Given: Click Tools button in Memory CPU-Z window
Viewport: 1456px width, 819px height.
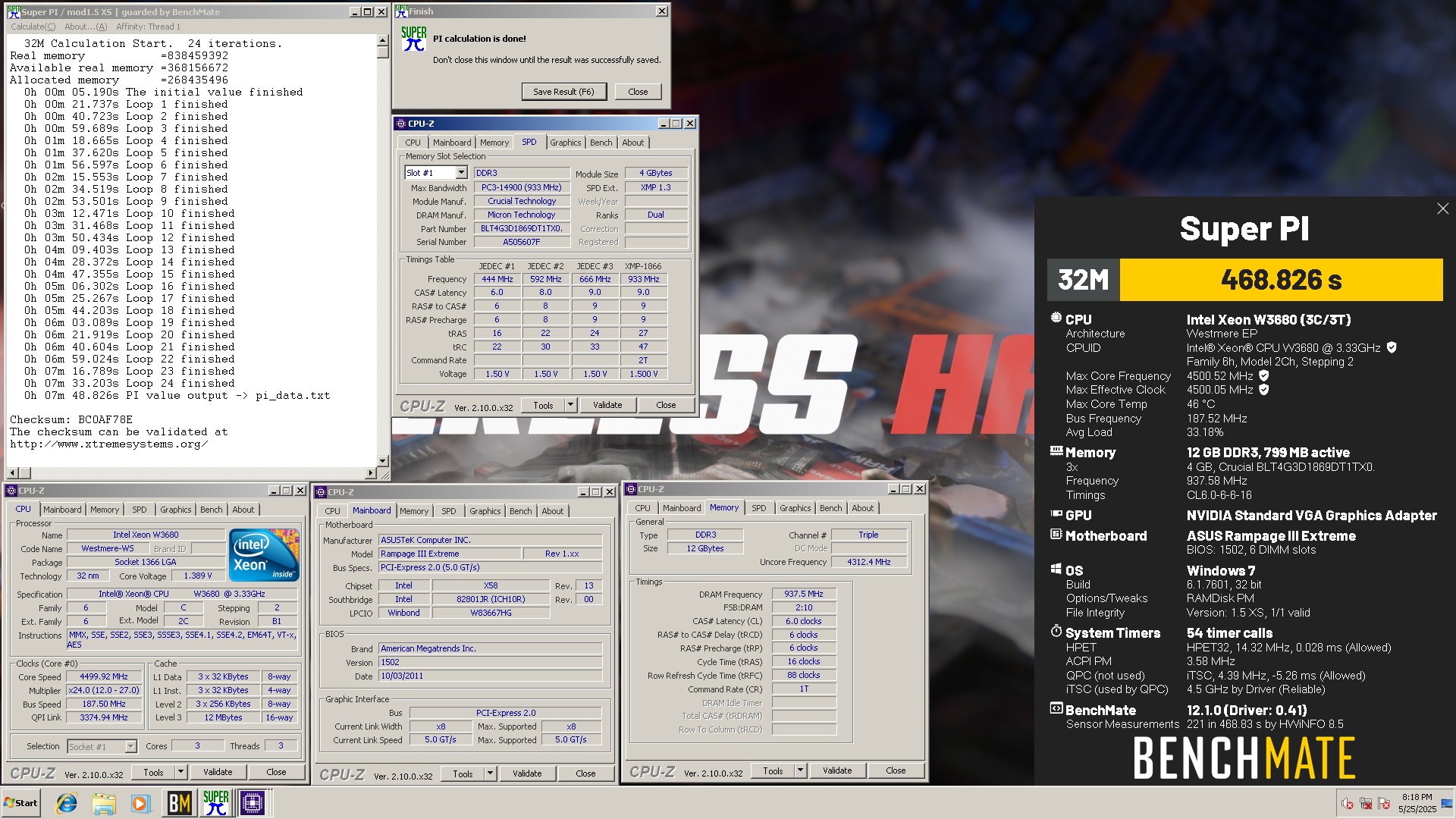Looking at the screenshot, I should pos(773,770).
